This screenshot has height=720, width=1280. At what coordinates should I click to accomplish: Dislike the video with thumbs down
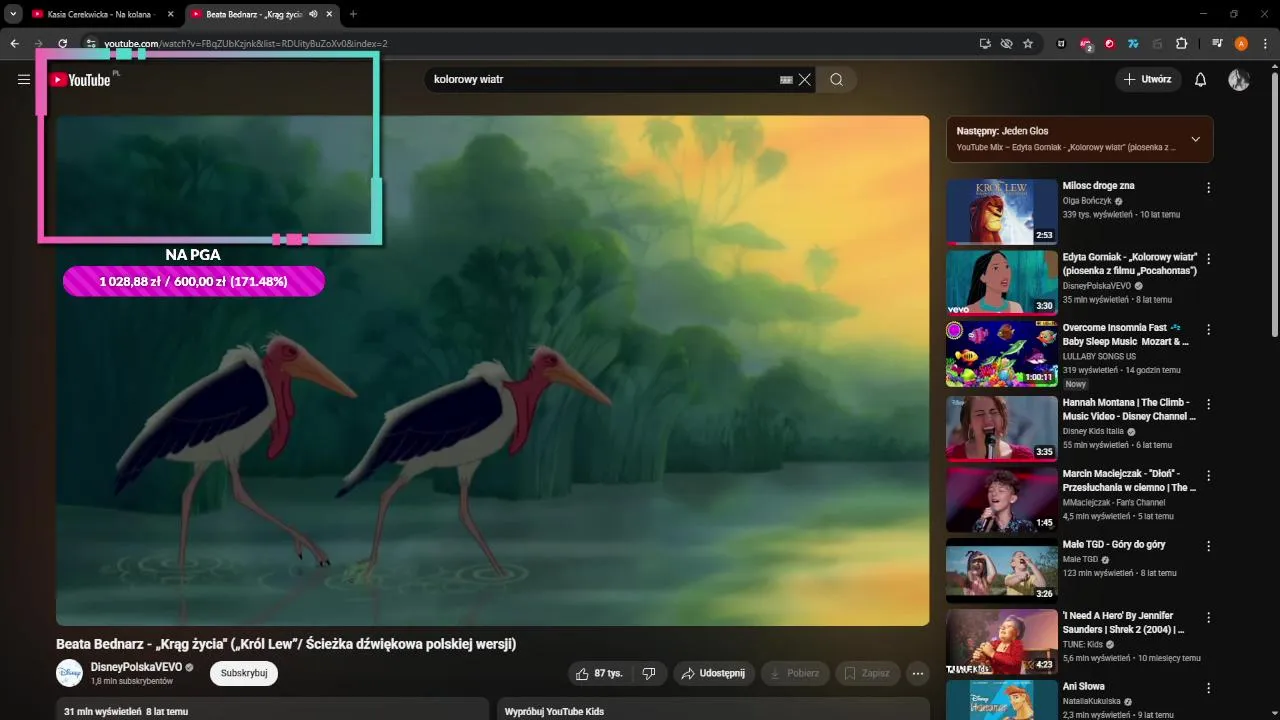(649, 673)
